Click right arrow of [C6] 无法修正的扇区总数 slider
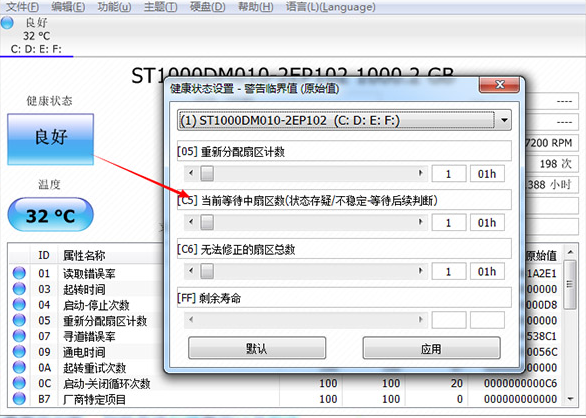The height and width of the screenshot is (418, 586). (x=420, y=271)
